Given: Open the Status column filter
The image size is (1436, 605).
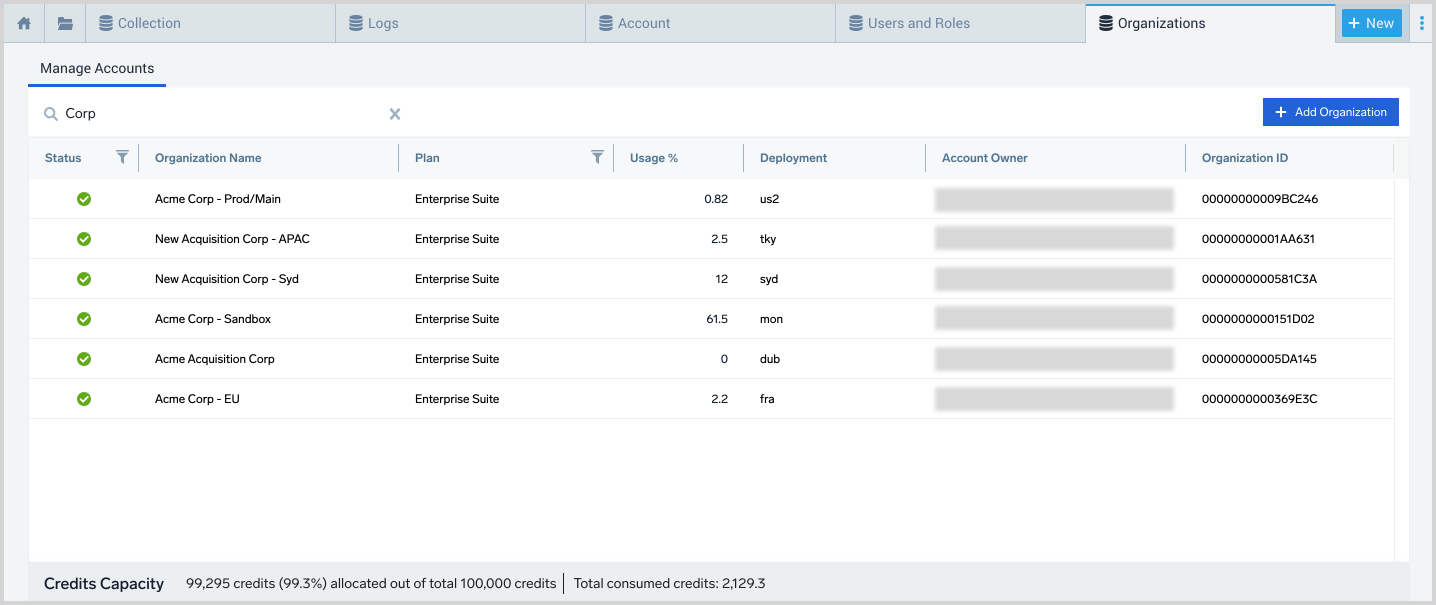Looking at the screenshot, I should click(x=122, y=157).
